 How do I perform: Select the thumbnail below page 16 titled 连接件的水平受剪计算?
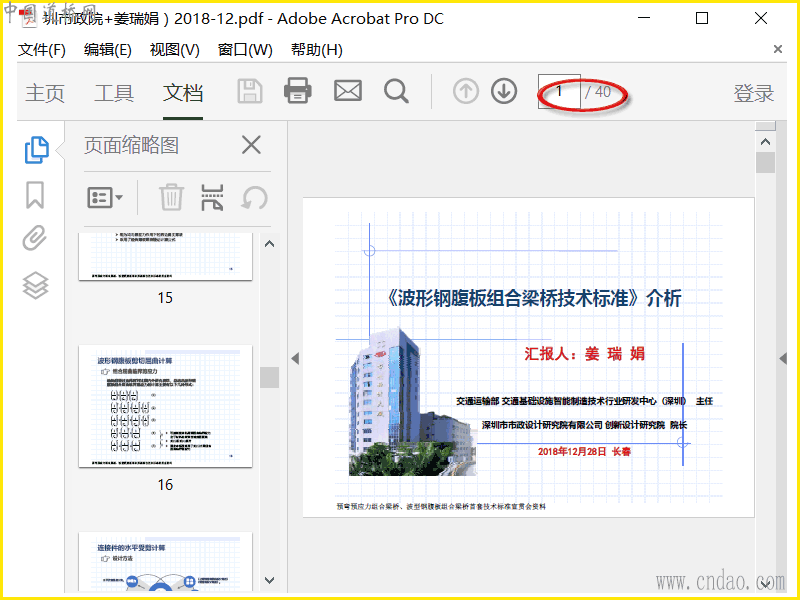(165, 562)
